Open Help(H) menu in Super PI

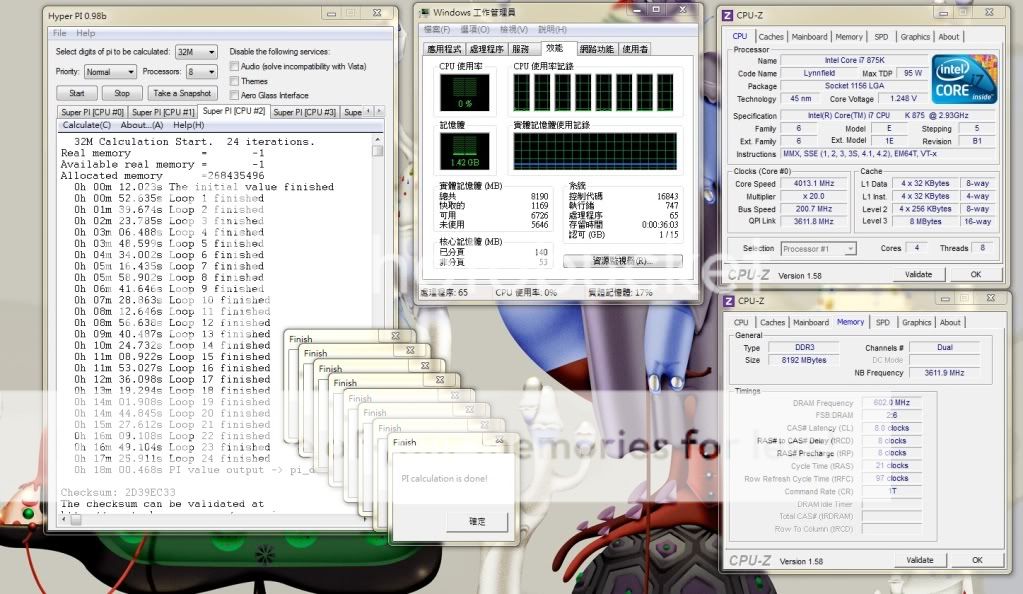189,125
